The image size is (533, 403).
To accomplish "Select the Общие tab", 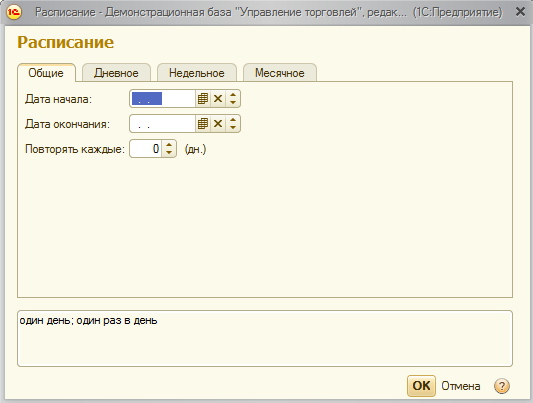I will 46,73.
